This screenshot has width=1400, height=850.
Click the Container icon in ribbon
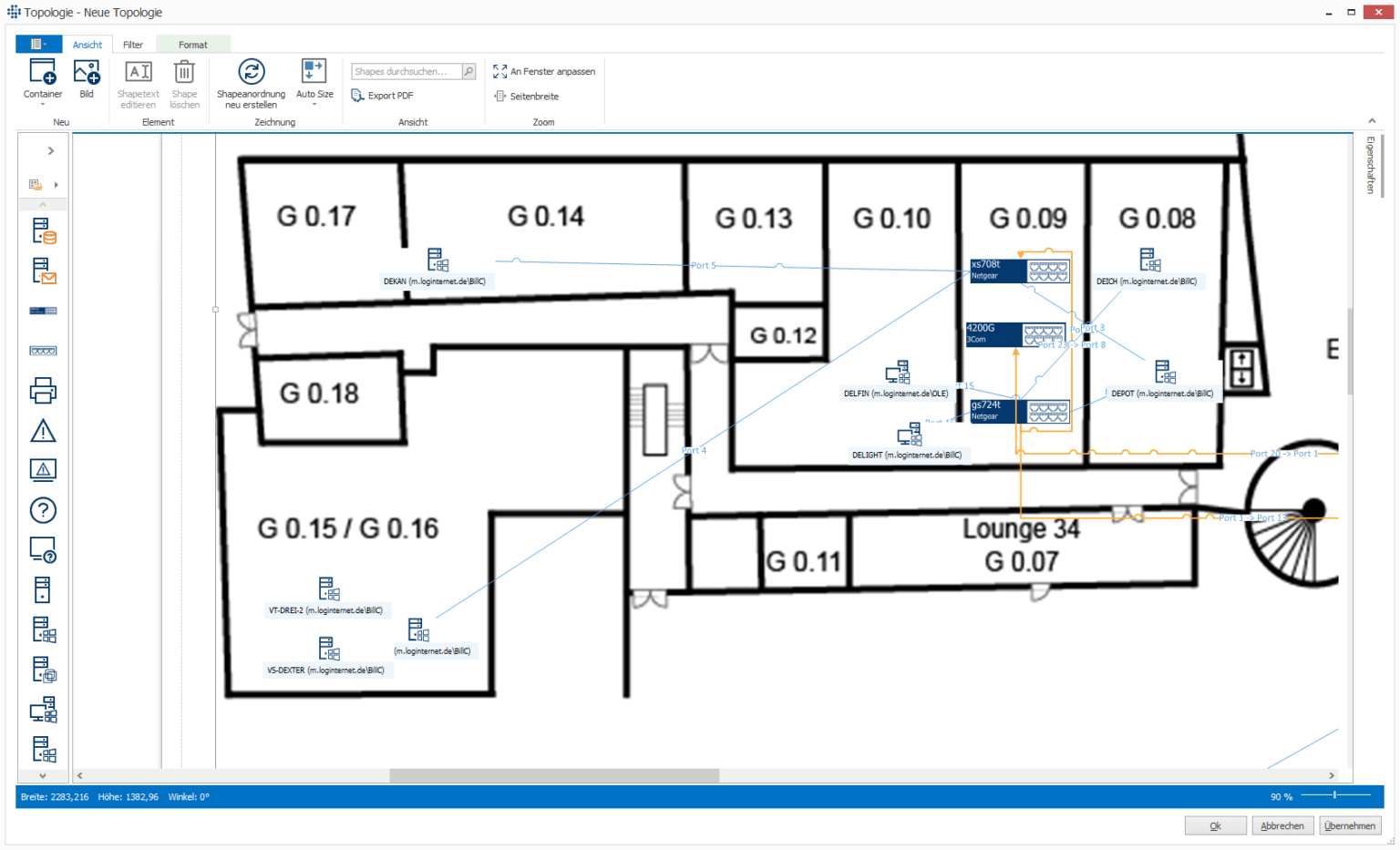(x=43, y=74)
